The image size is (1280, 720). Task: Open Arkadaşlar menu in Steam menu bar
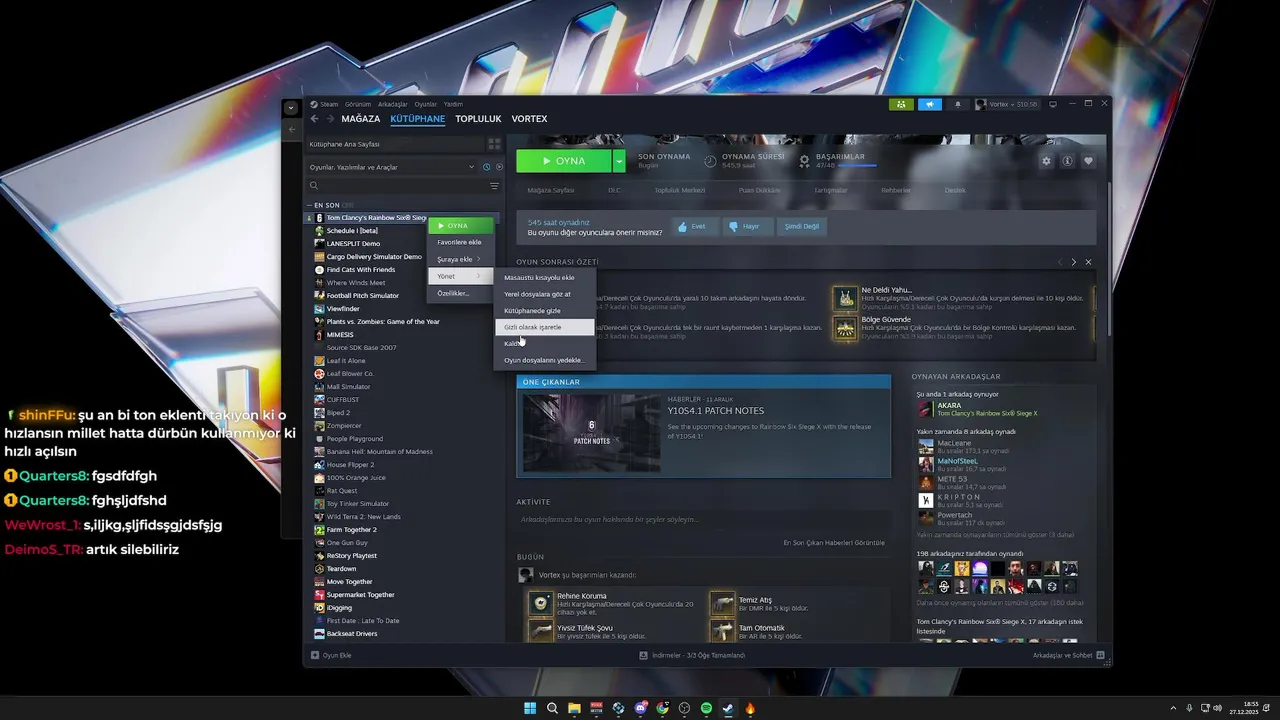coord(393,104)
